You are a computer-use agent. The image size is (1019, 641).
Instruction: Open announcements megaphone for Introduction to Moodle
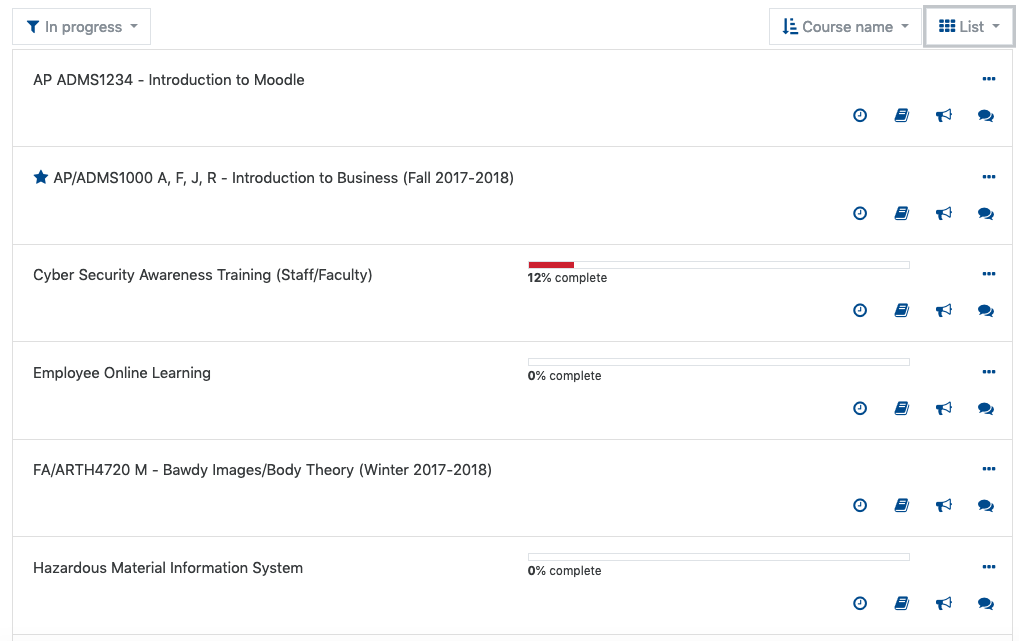[x=944, y=116]
